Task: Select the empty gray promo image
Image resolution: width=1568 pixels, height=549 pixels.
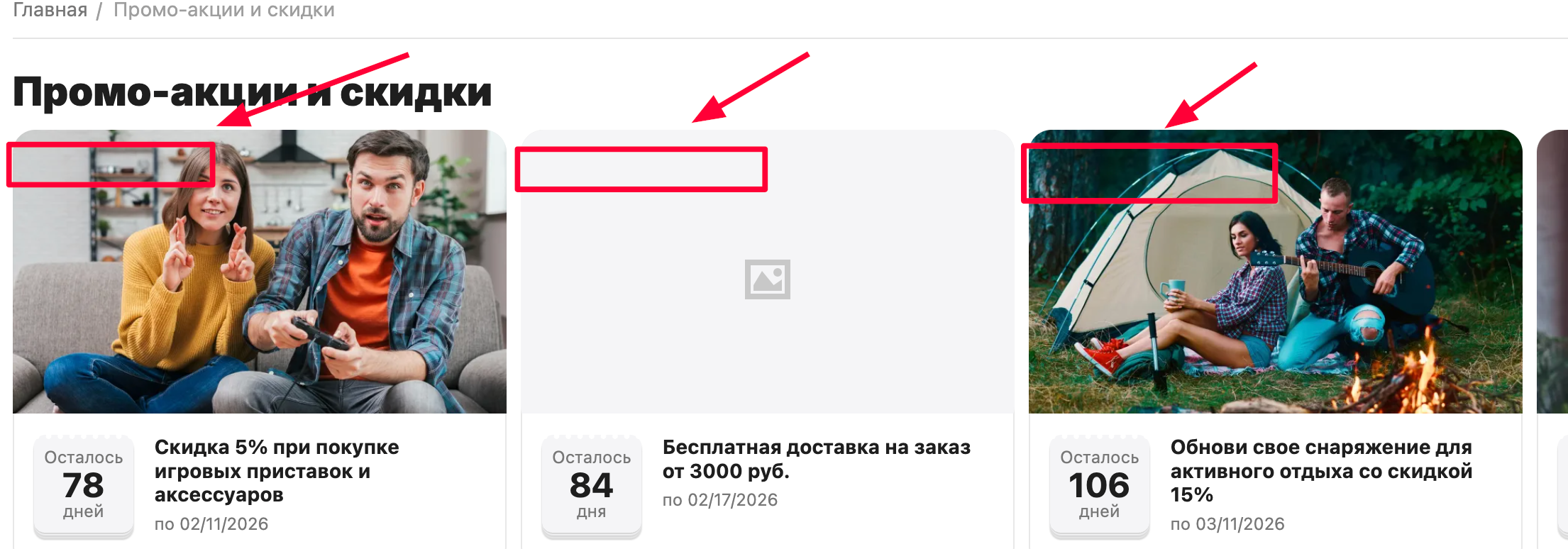Action: (x=767, y=272)
